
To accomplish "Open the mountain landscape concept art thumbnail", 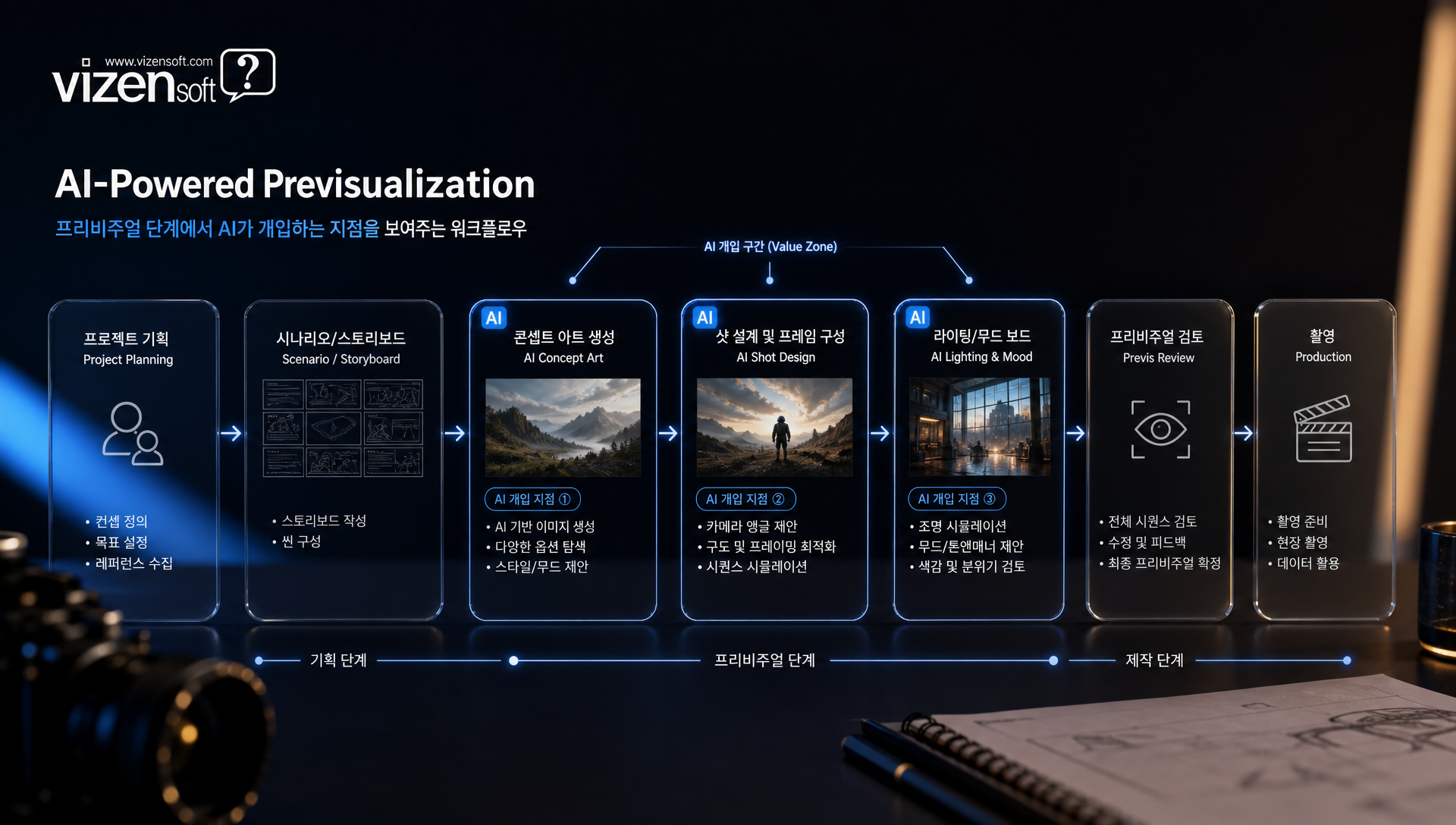I will coord(563,428).
